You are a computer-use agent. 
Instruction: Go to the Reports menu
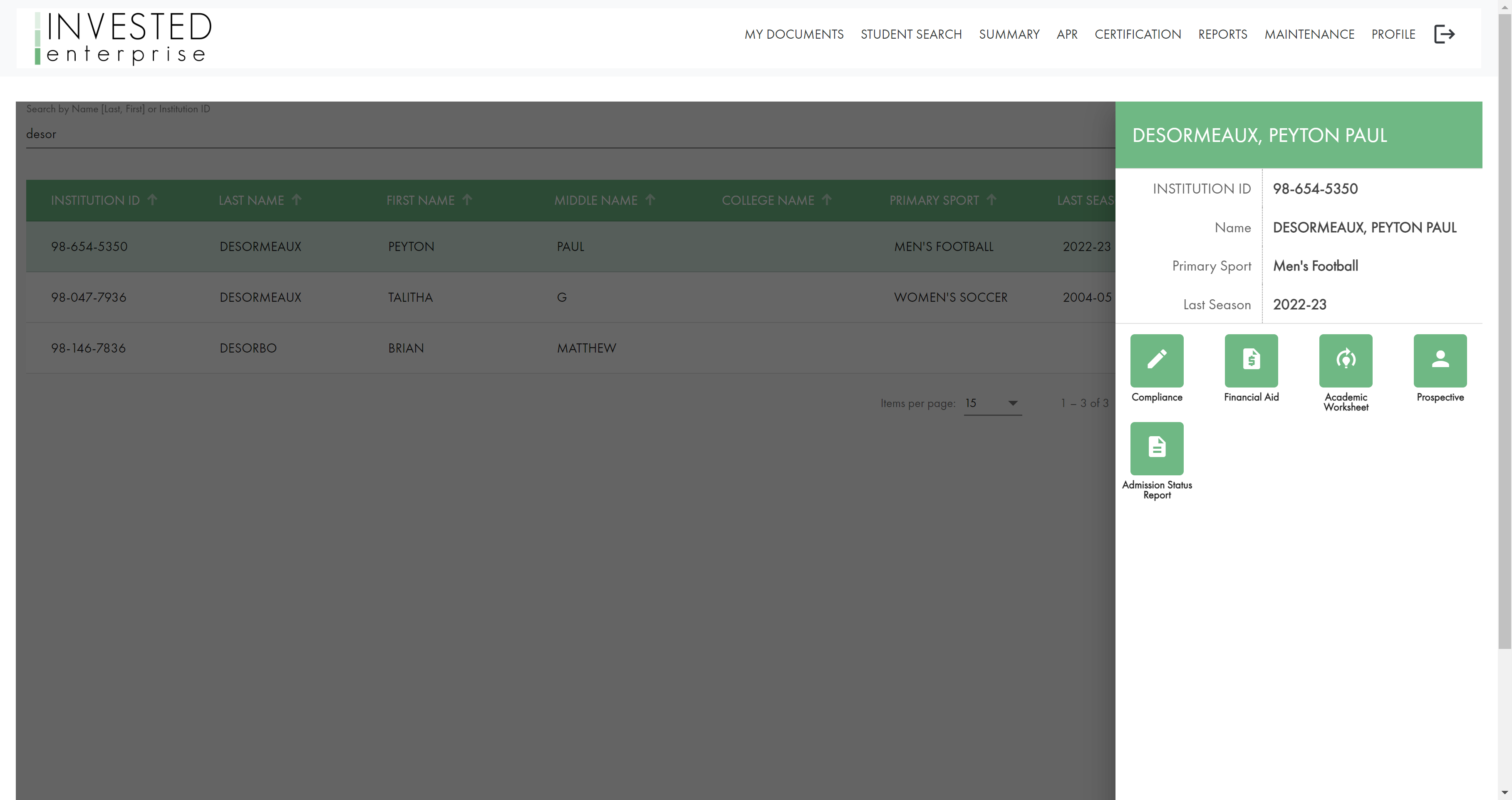(1223, 34)
